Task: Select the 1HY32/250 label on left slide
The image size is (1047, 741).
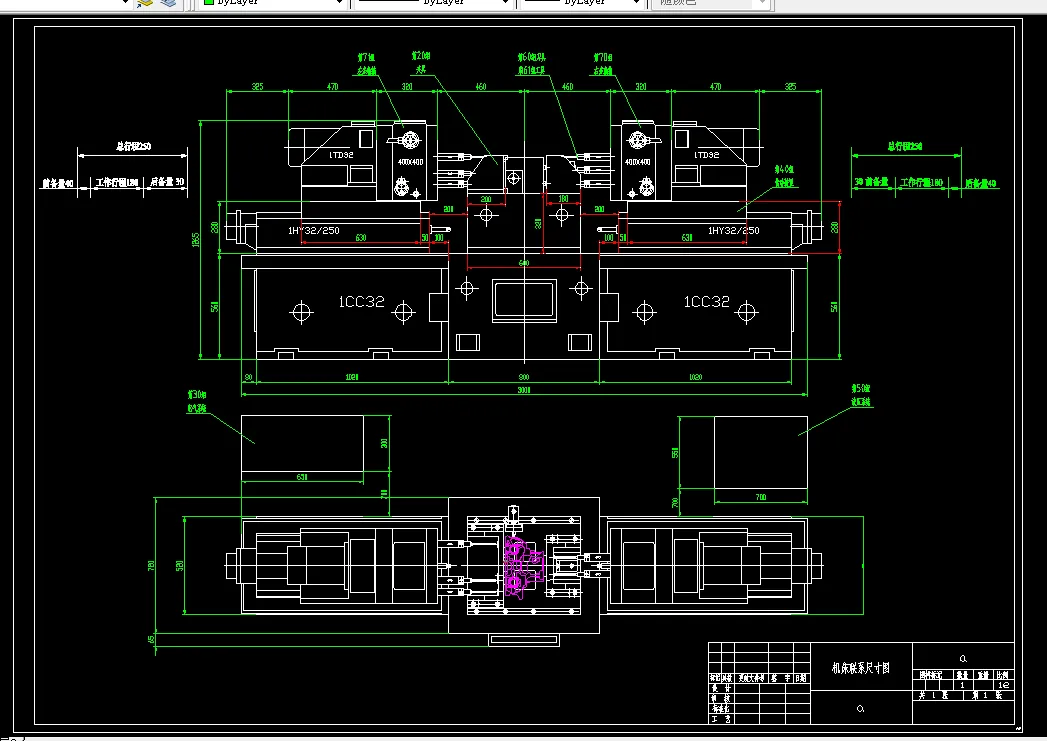Action: (314, 230)
